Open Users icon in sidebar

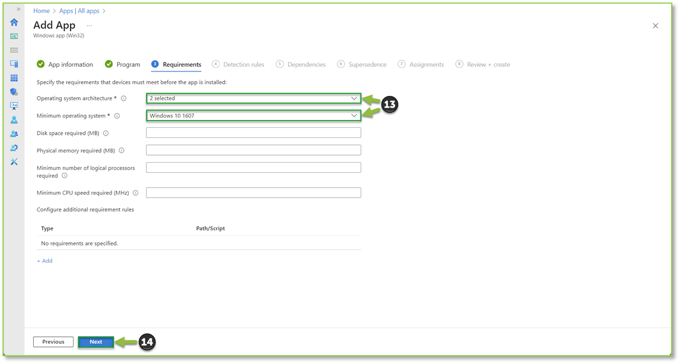coord(14,120)
